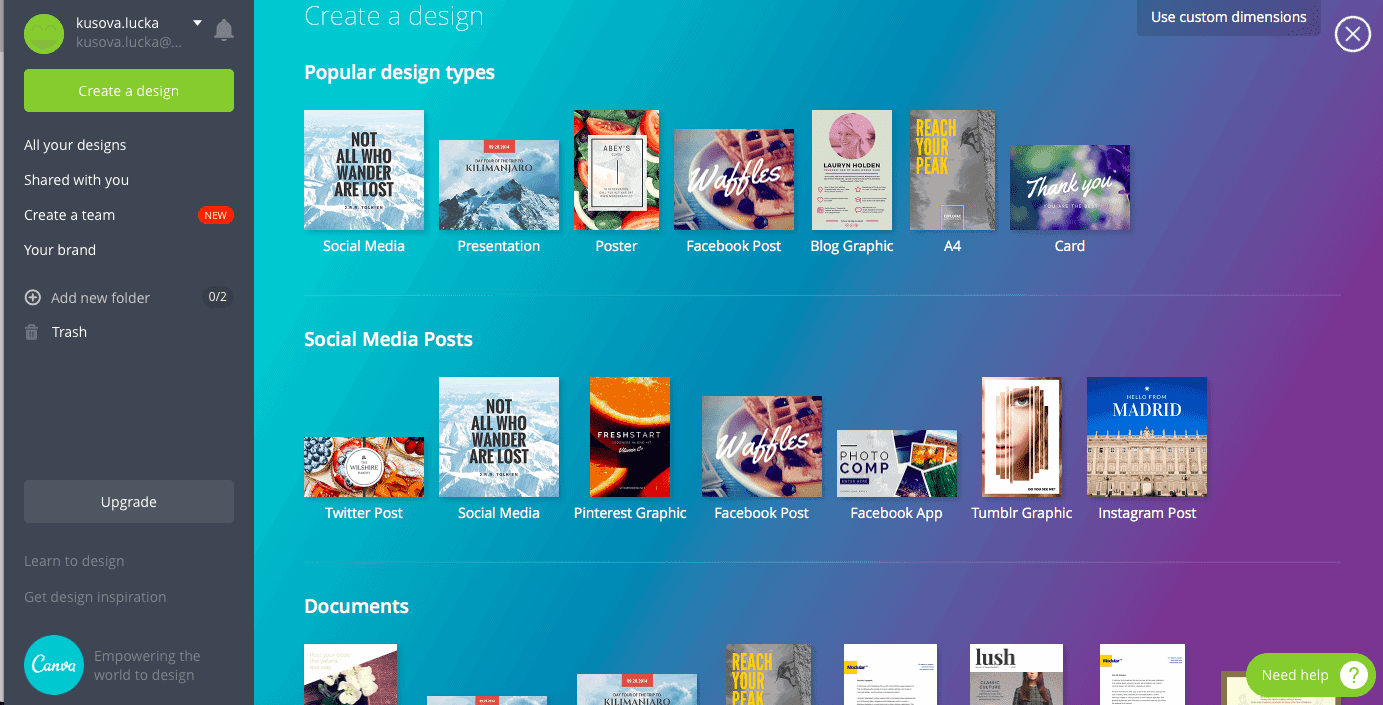Choose the Poster design thumbnail
Viewport: 1383px width, 705px height.
tap(616, 170)
